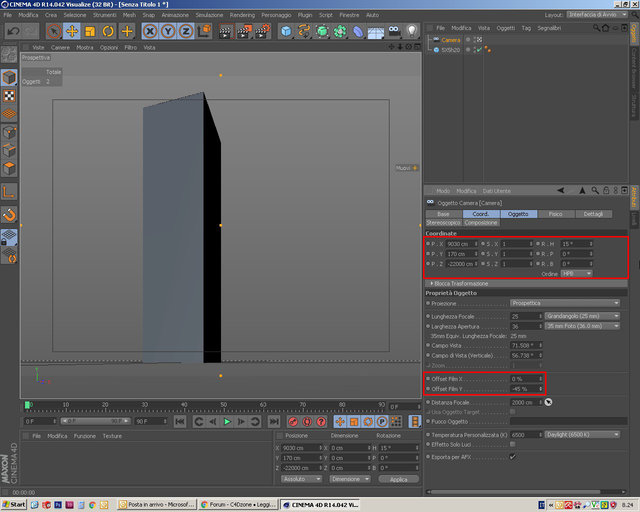Open the Stereoscopico tab
Viewport: 640px width, 512px height.
(x=444, y=223)
